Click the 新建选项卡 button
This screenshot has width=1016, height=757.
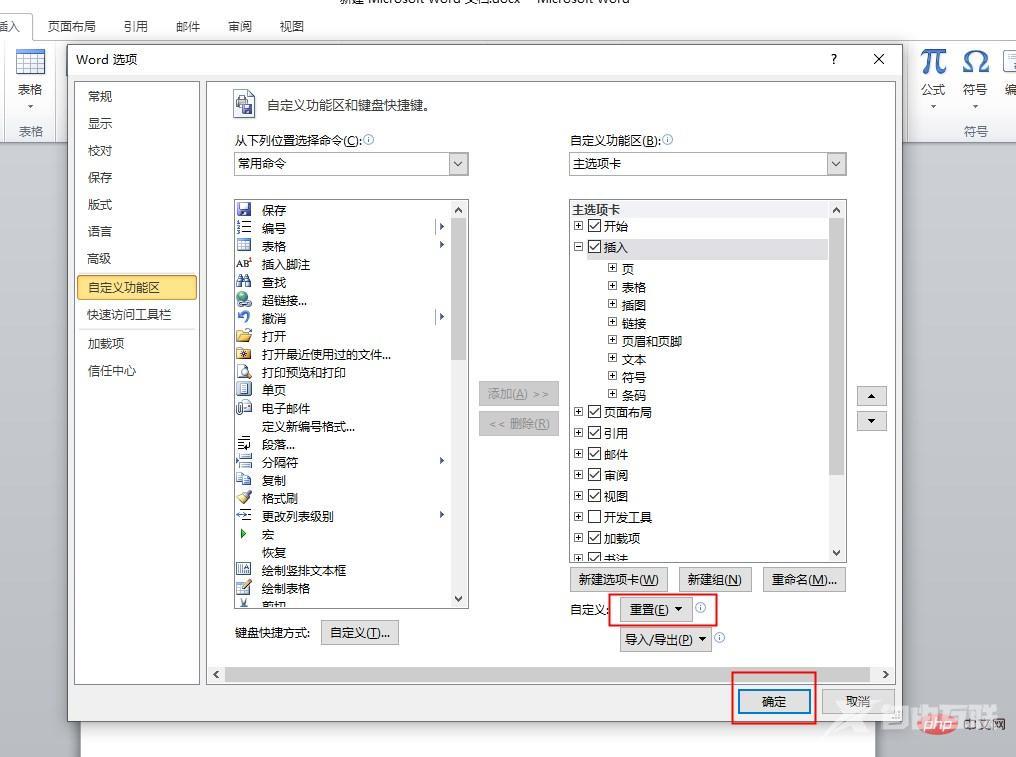click(x=617, y=579)
